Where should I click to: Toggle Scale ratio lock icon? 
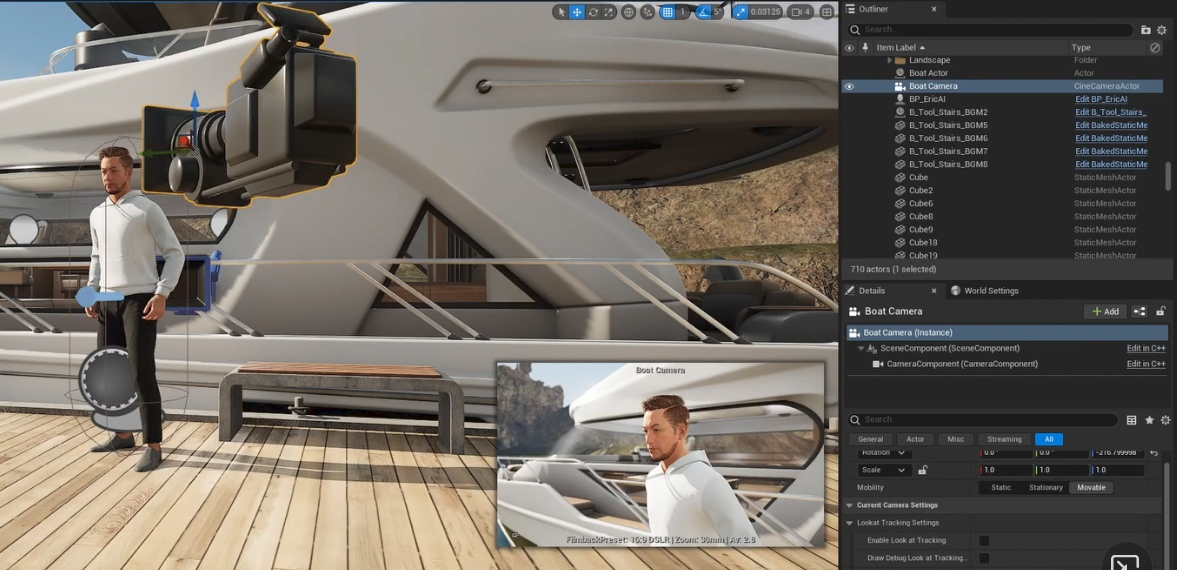click(923, 470)
